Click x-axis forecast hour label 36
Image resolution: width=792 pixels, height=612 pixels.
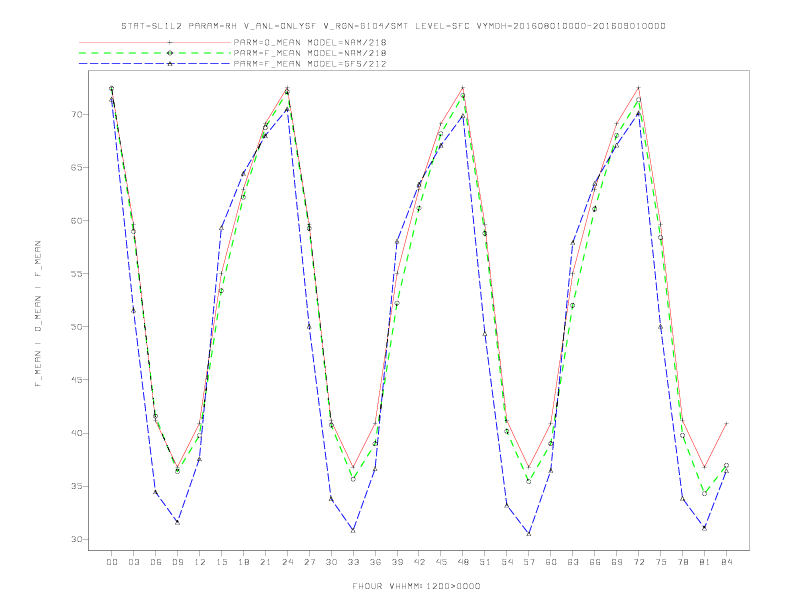375,562
